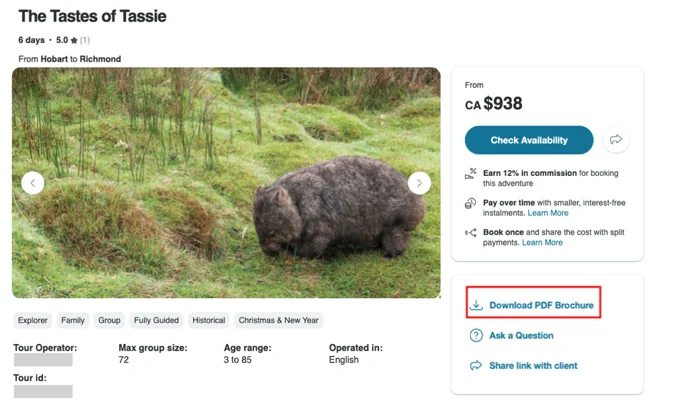Select the Christmas & New Year tag
688x416 pixels.
(x=279, y=320)
